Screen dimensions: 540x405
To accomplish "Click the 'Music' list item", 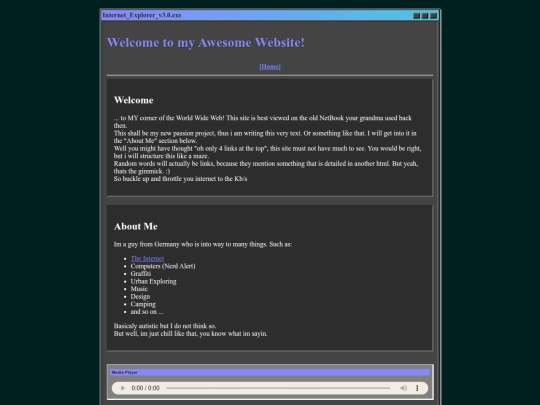I will pyautogui.click(x=139, y=289).
